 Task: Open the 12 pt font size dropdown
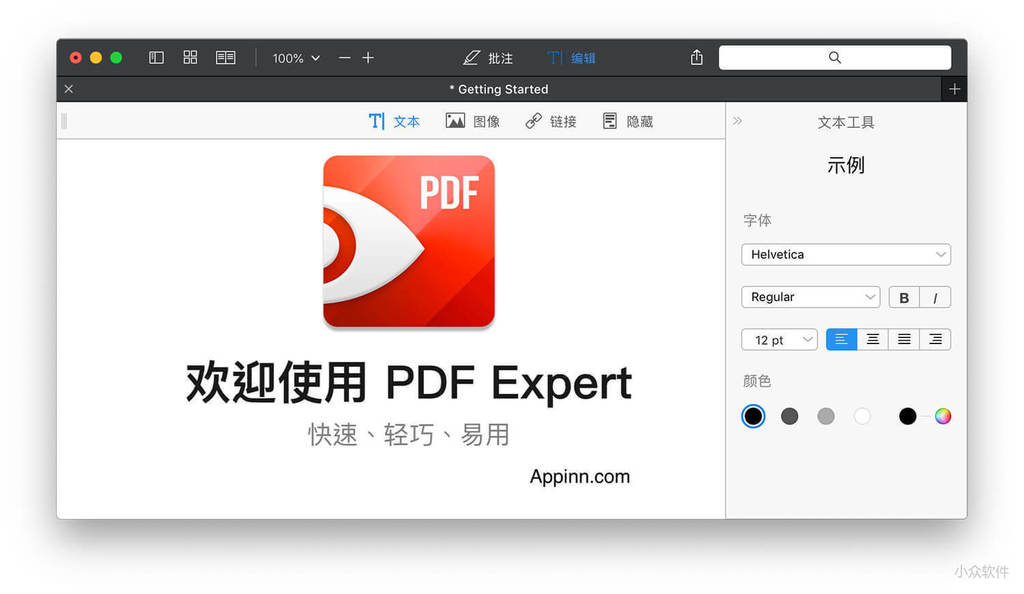(x=779, y=339)
